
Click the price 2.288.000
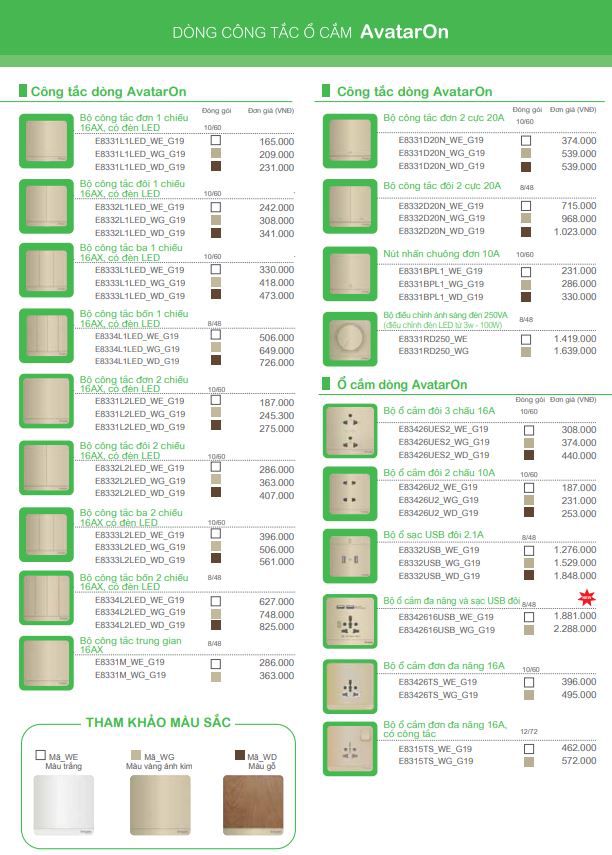click(x=575, y=629)
